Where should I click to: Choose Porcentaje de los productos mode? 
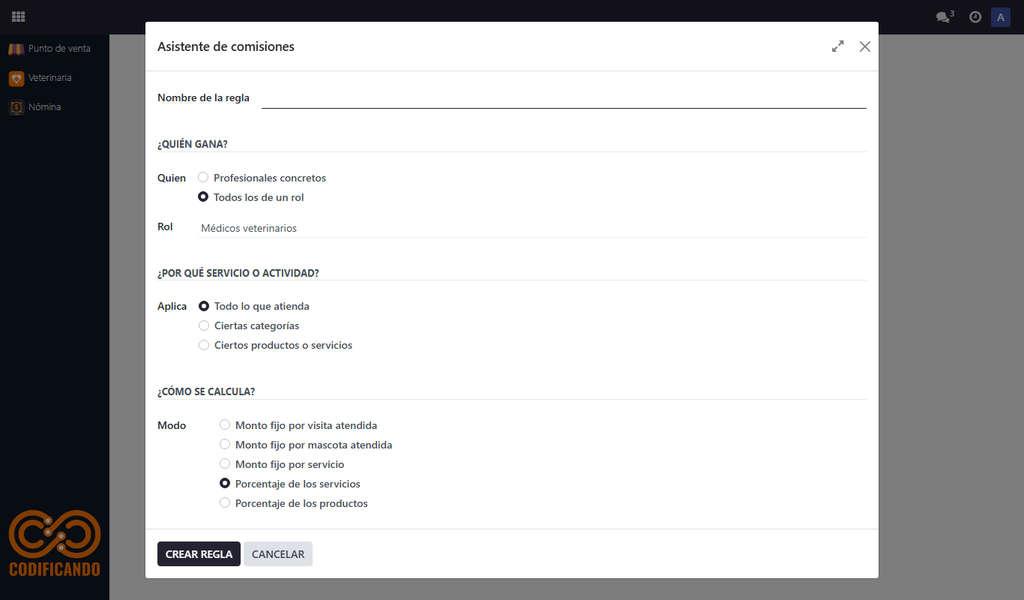pos(225,503)
